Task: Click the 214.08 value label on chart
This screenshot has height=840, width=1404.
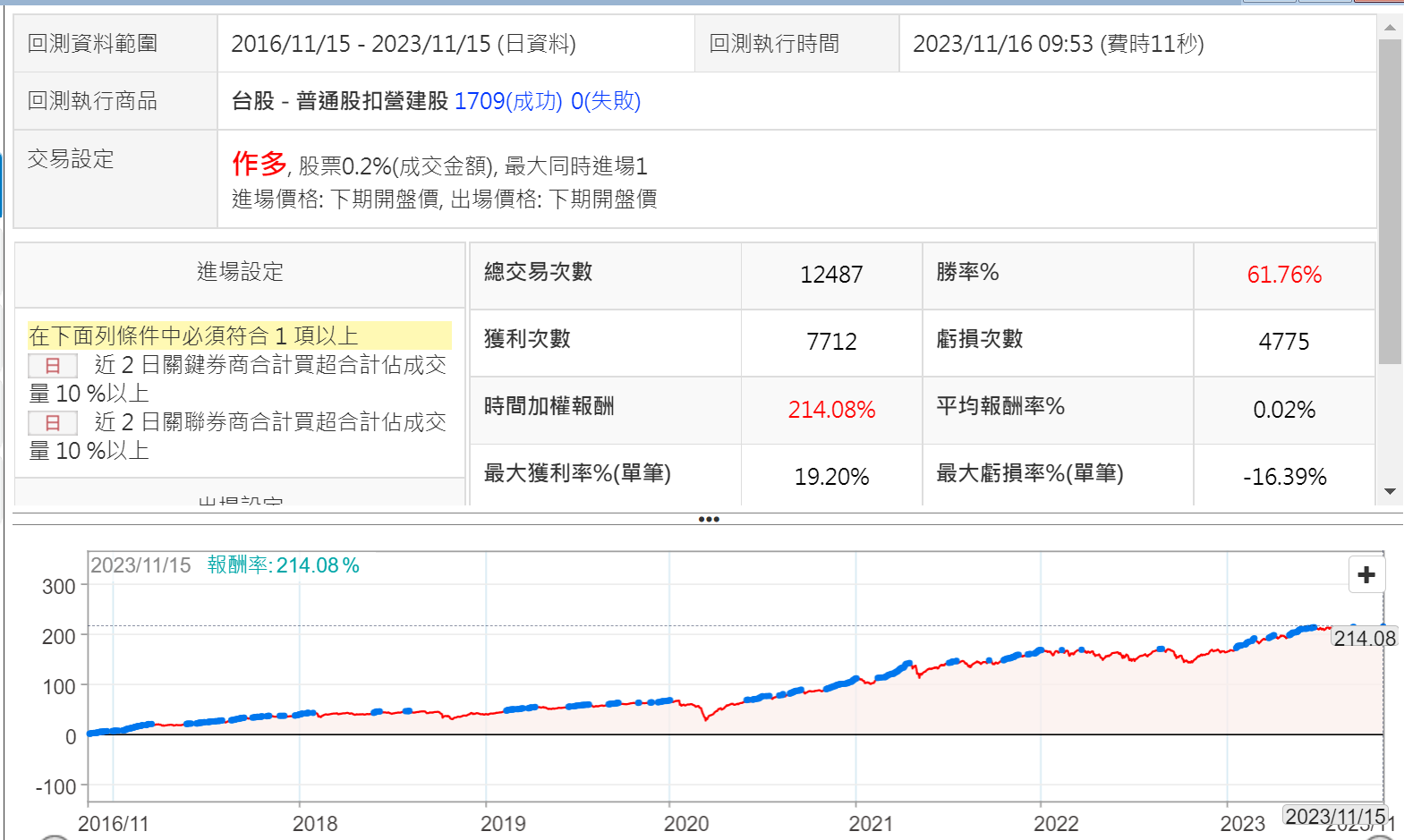Action: pyautogui.click(x=1364, y=638)
